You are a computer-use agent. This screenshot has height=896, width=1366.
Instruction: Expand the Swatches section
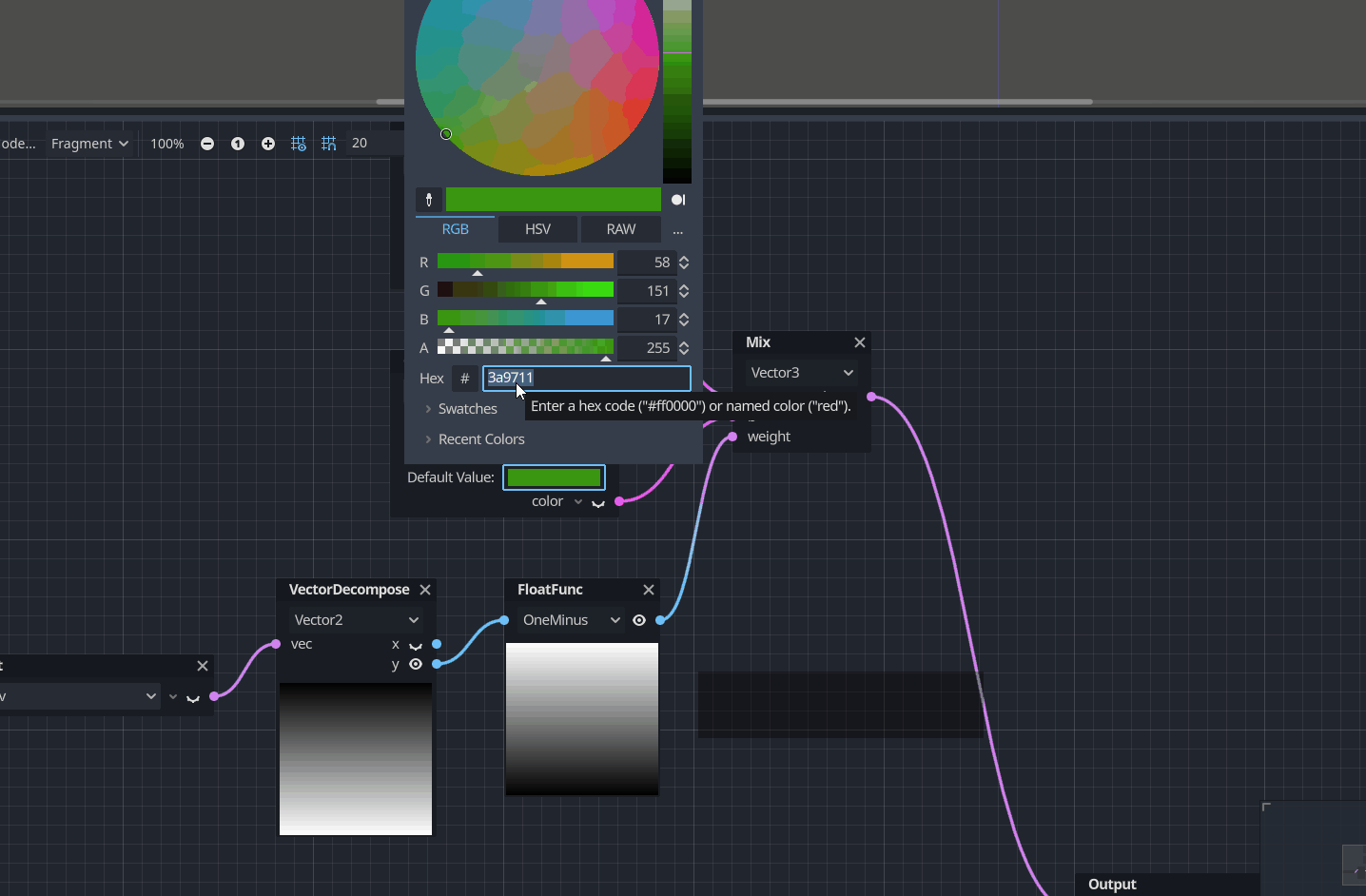tap(467, 408)
